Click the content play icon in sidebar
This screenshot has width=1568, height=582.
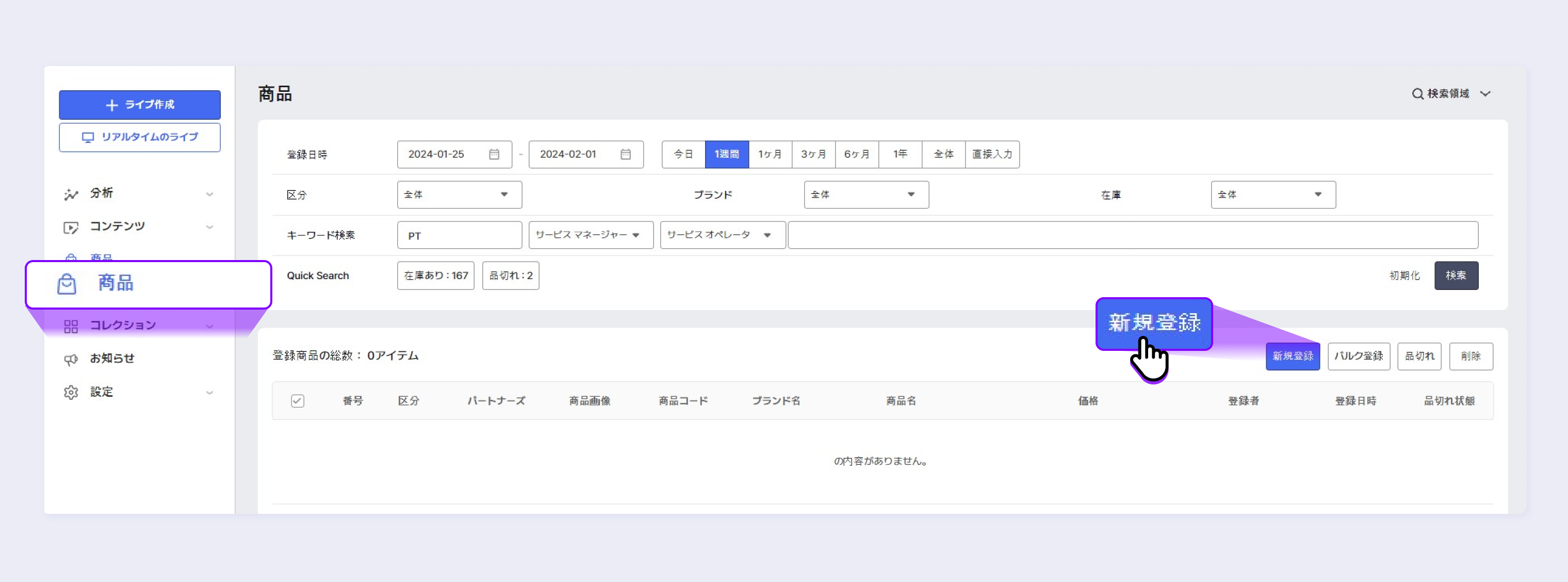tap(71, 227)
